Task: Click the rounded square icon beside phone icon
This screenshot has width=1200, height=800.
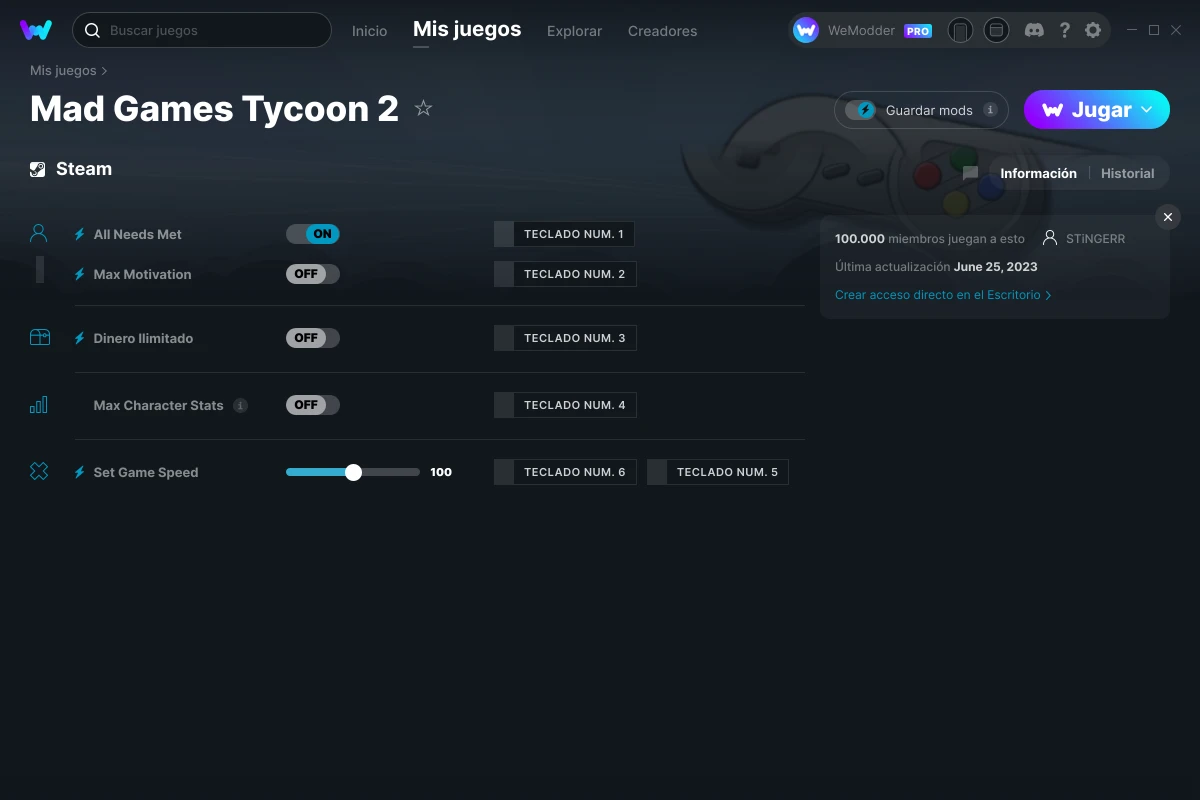Action: (x=996, y=30)
